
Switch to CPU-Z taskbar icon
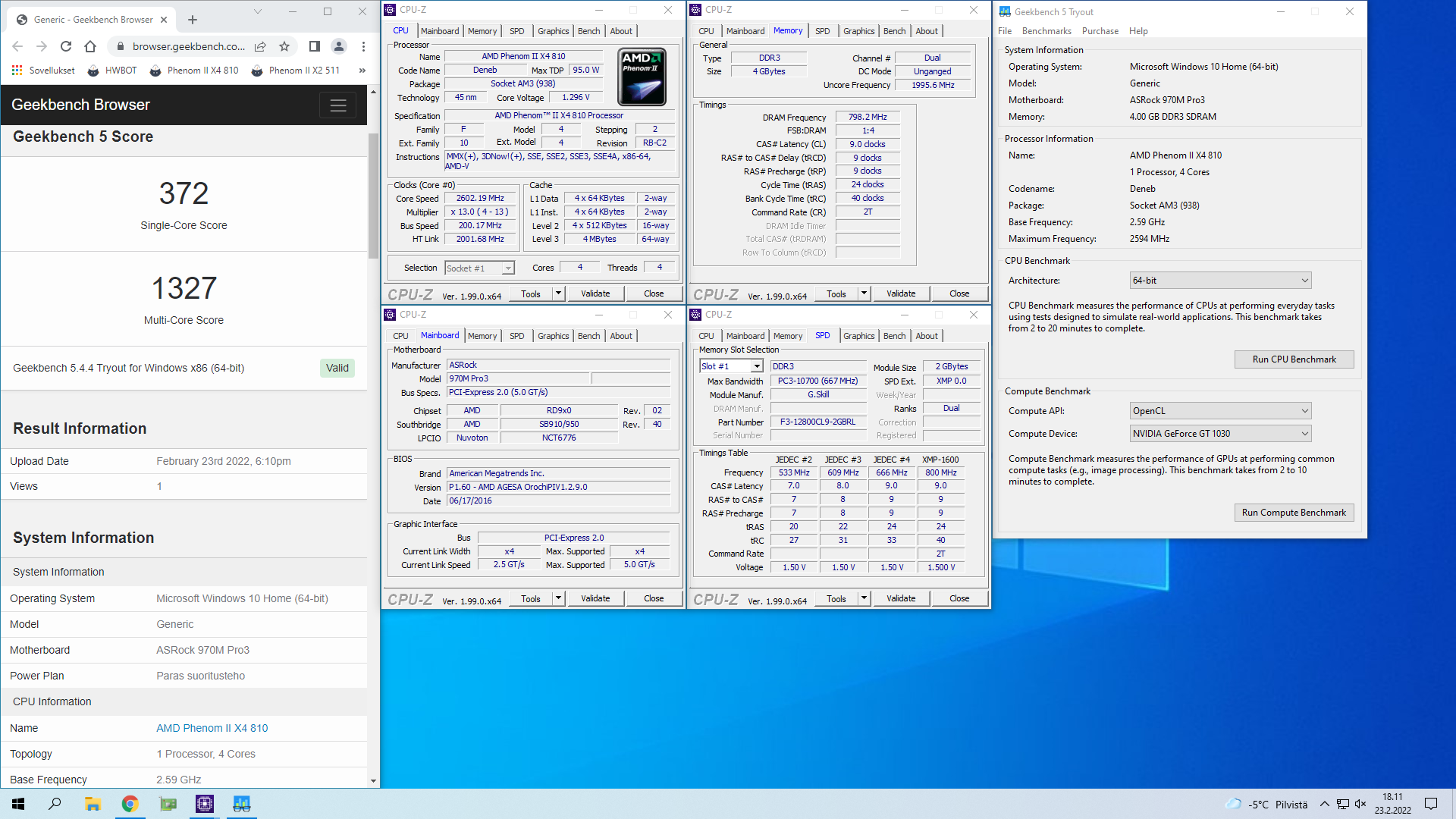point(205,804)
